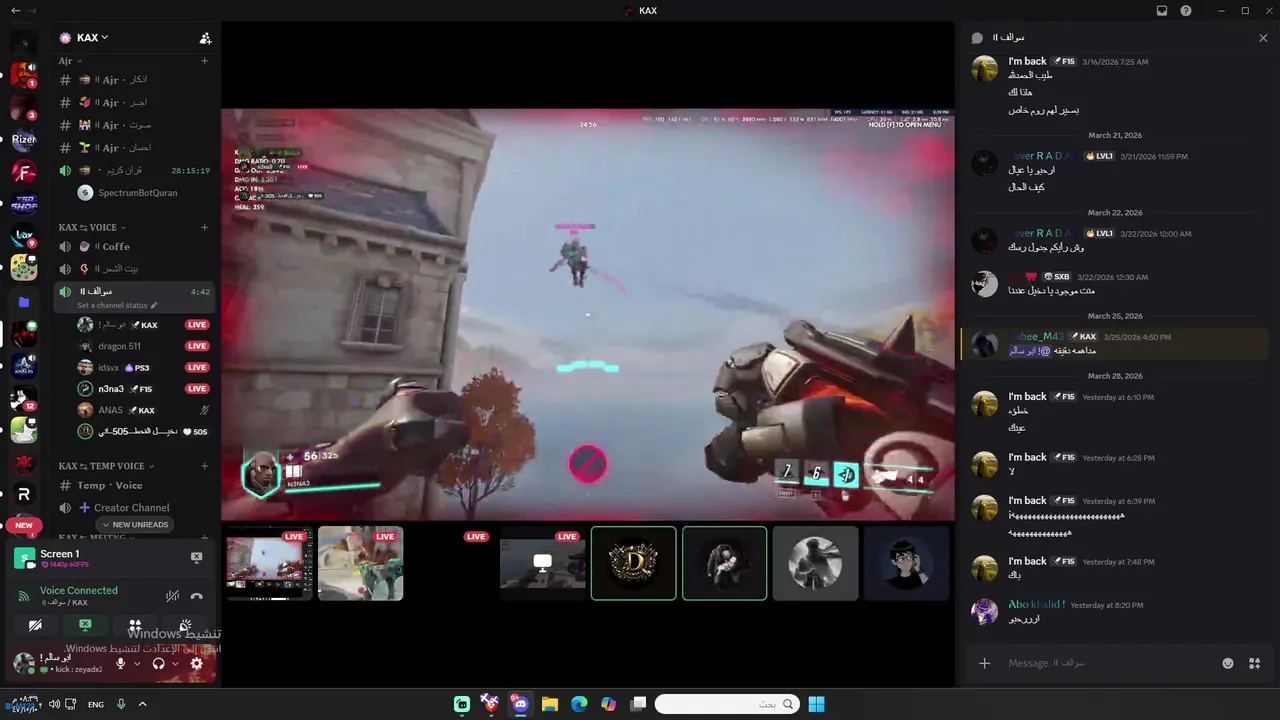The image size is (1280, 720).
Task: Open the Voice Connected status details
Action: click(x=79, y=591)
